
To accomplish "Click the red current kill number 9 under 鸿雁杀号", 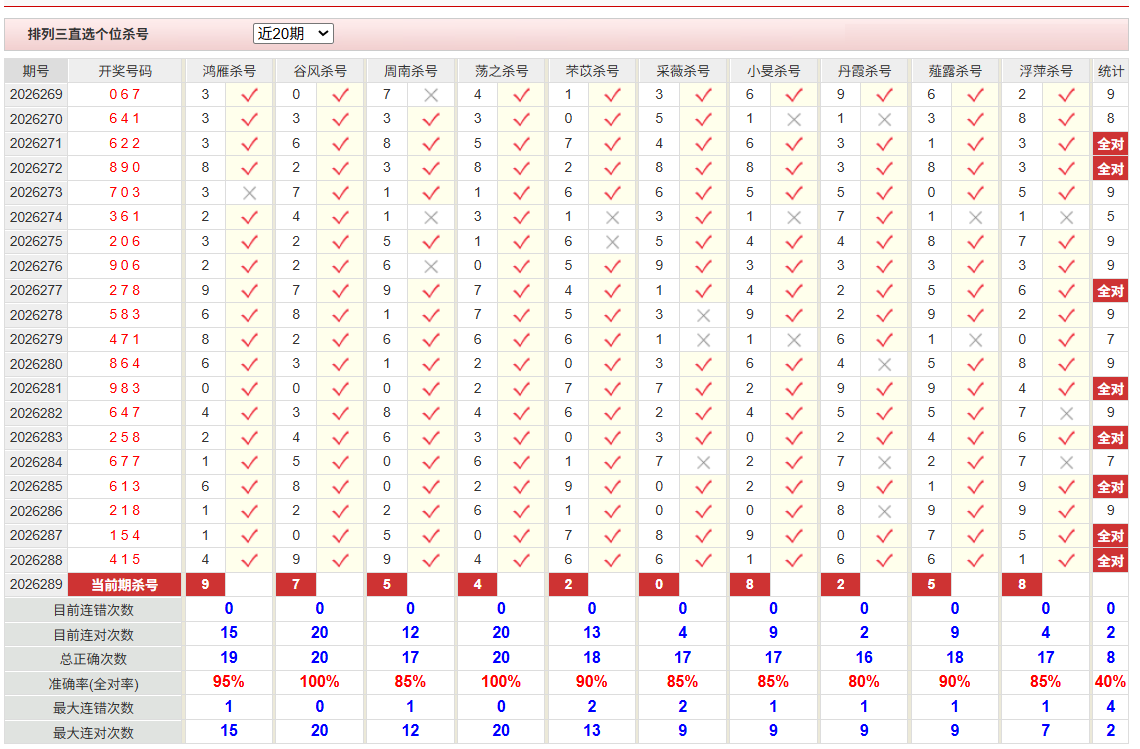I will click(206, 585).
